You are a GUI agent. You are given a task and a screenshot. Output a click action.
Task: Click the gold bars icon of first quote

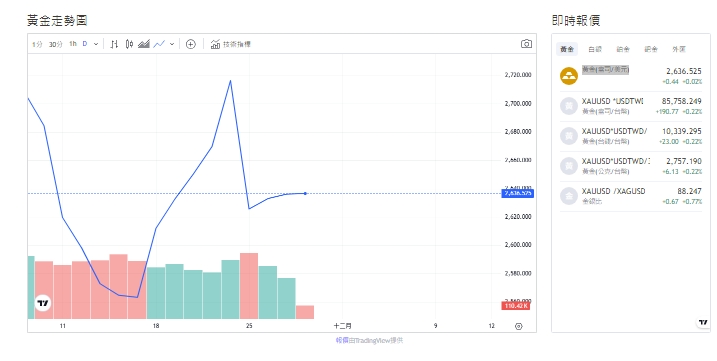pyautogui.click(x=569, y=76)
